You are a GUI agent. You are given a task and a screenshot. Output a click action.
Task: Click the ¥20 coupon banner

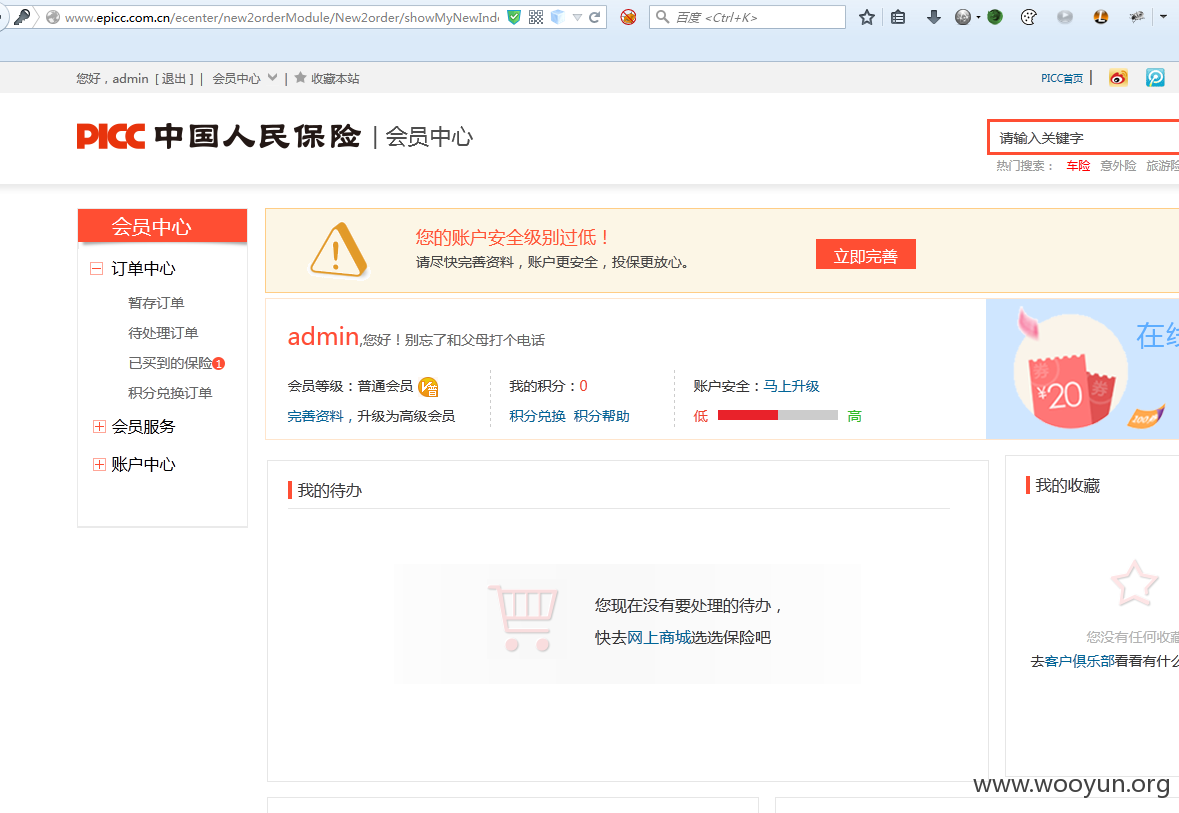[1083, 369]
